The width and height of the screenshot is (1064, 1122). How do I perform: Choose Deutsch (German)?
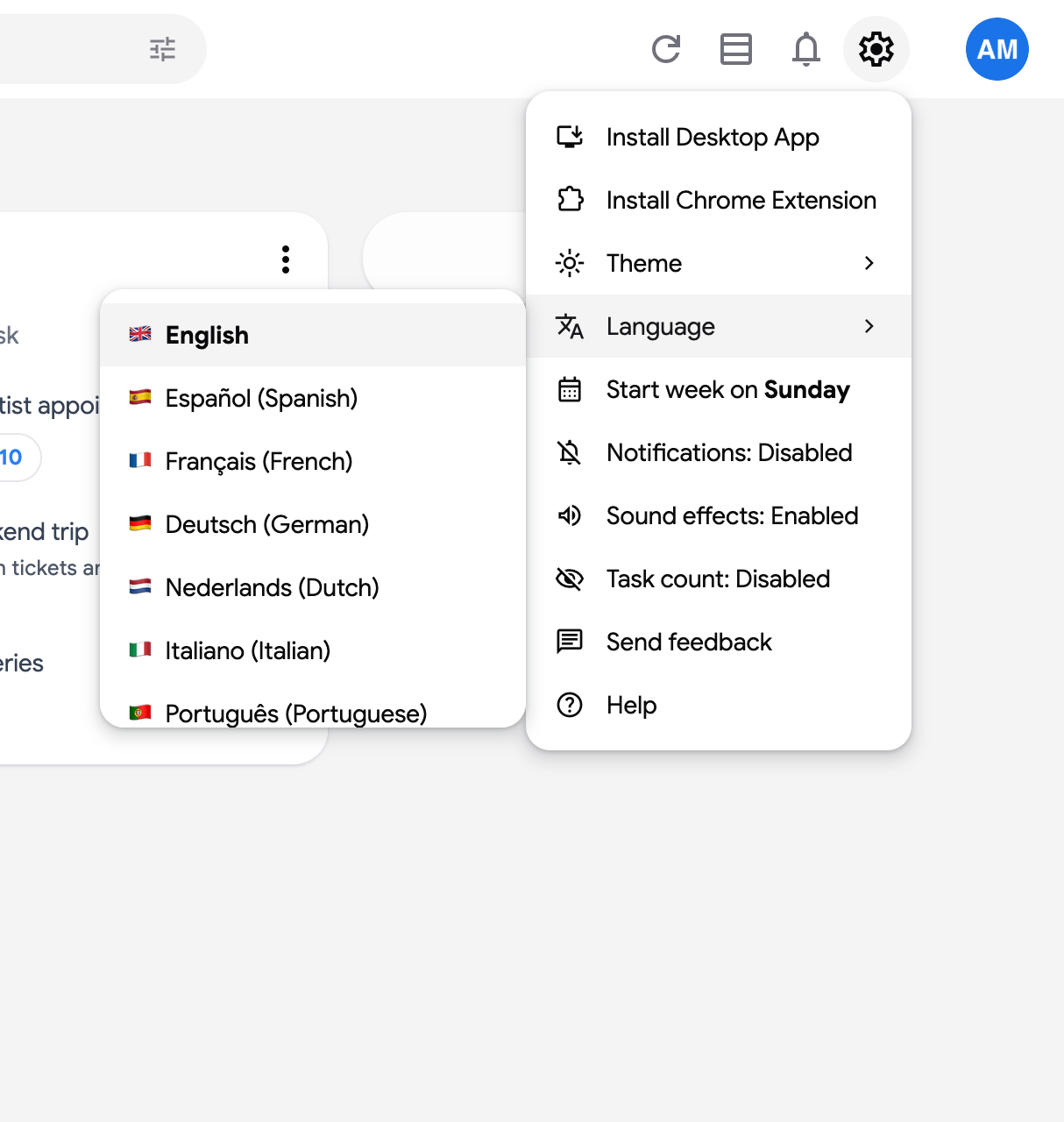[313, 524]
